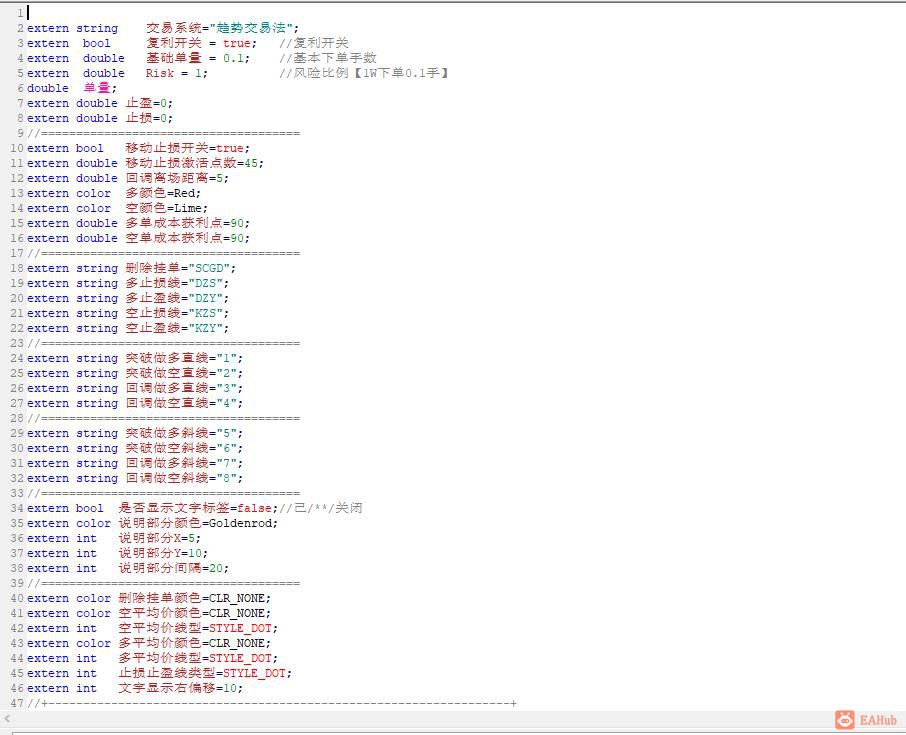Click the 突破做多斜线="5" line
This screenshot has height=735, width=906.
tap(135, 433)
